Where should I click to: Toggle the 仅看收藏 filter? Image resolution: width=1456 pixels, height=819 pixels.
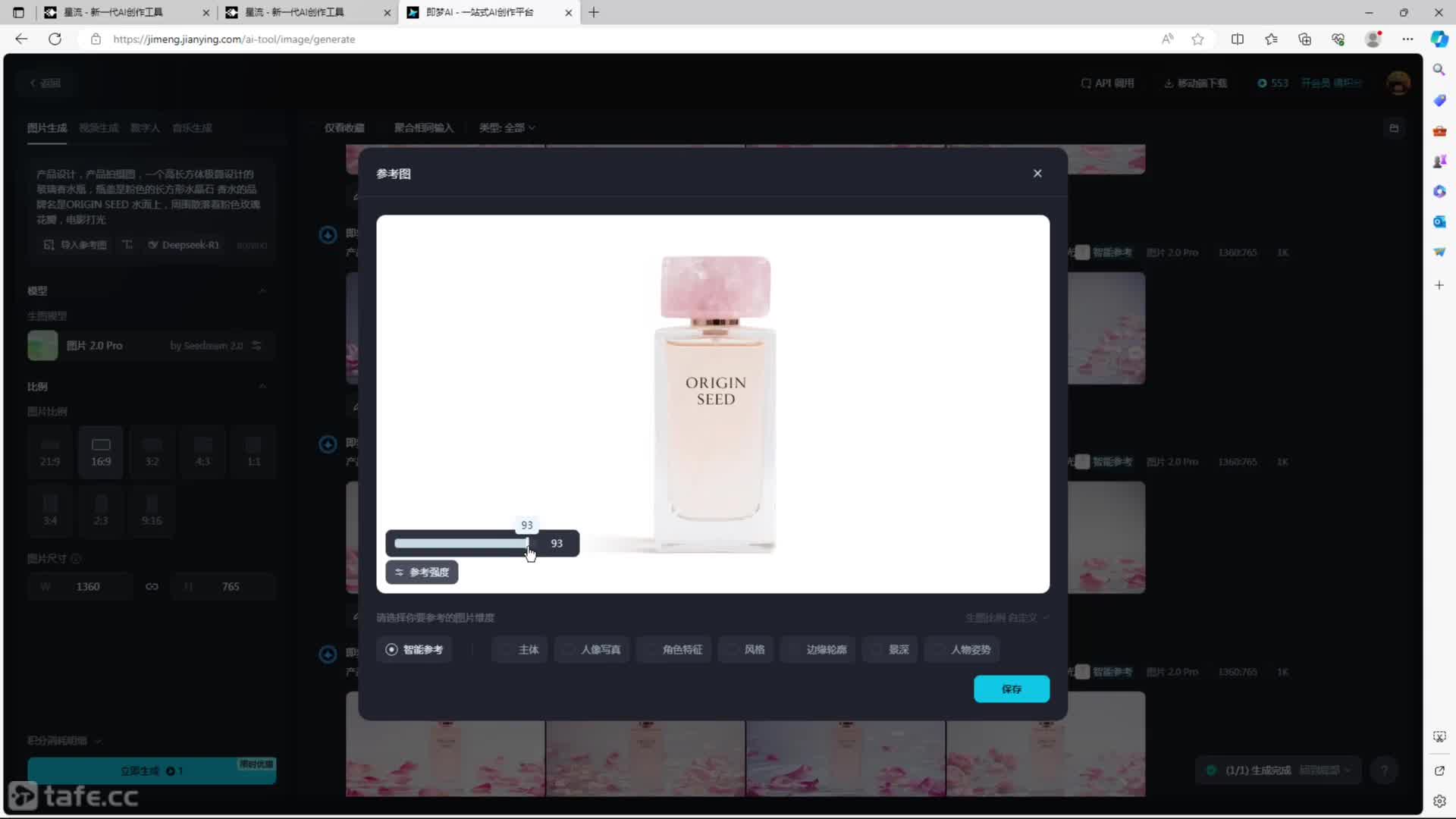339,127
